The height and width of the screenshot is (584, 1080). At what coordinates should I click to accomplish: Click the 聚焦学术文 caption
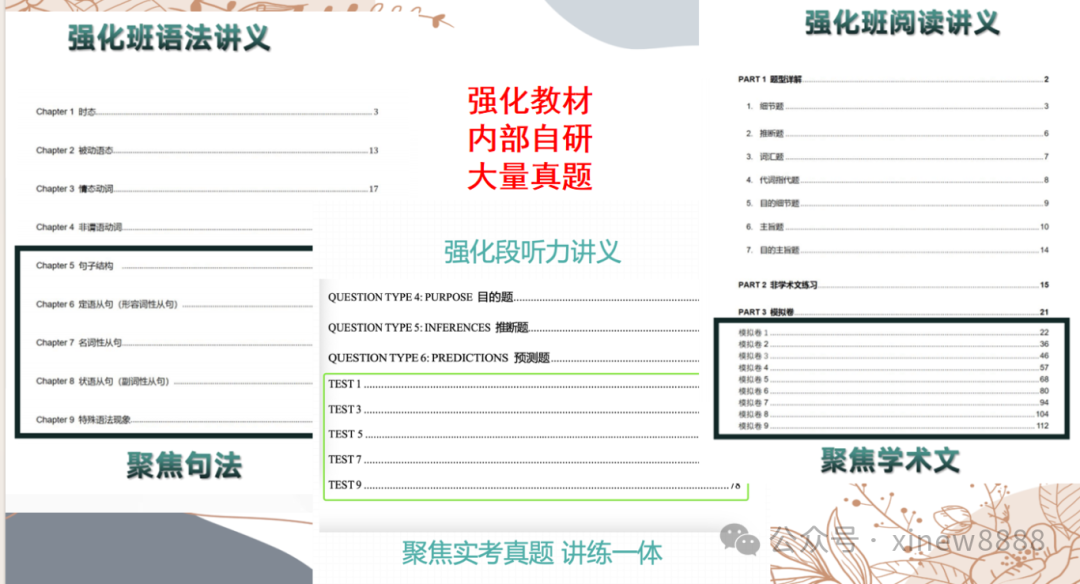(x=890, y=460)
